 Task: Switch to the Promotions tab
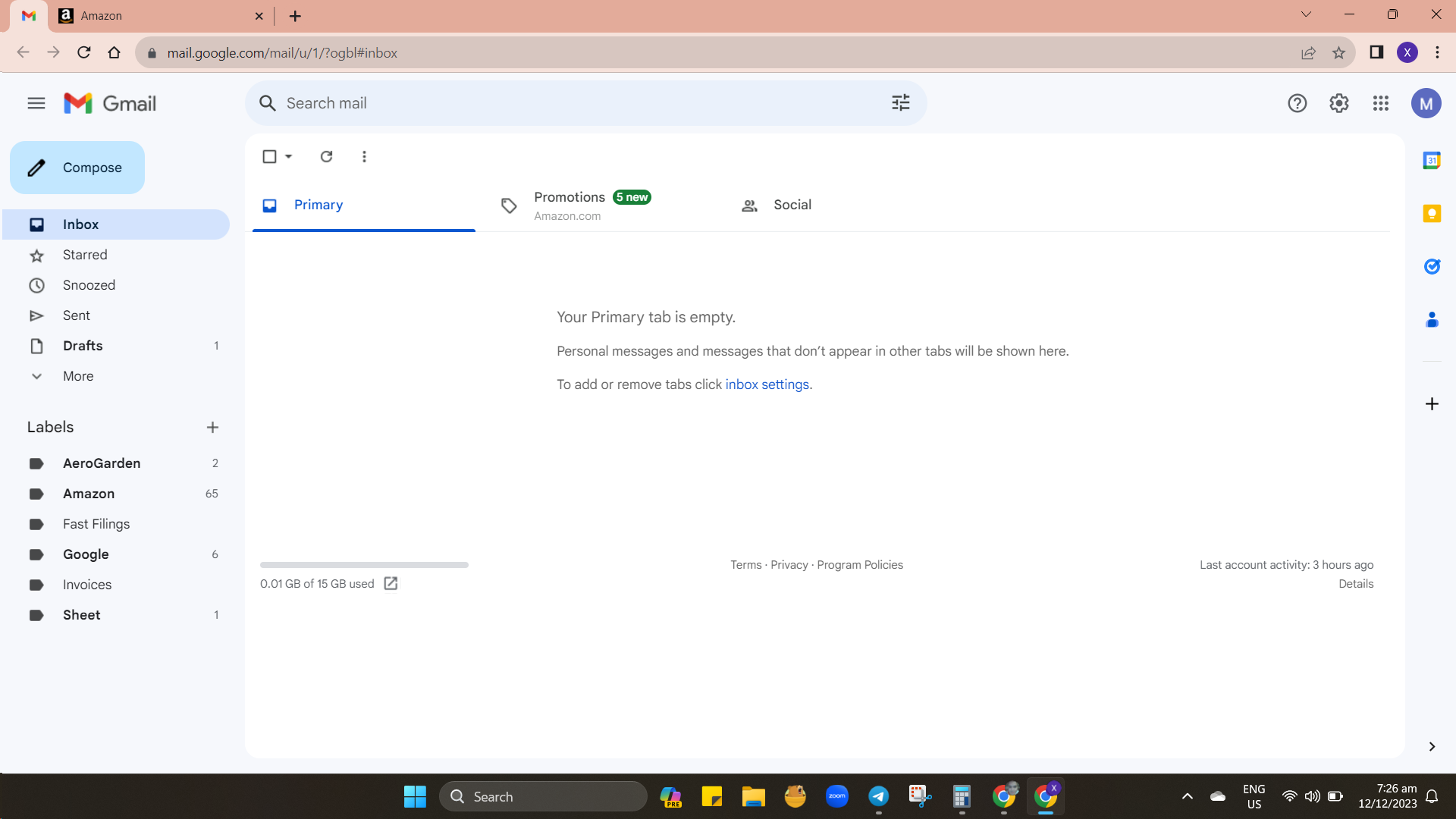point(604,205)
